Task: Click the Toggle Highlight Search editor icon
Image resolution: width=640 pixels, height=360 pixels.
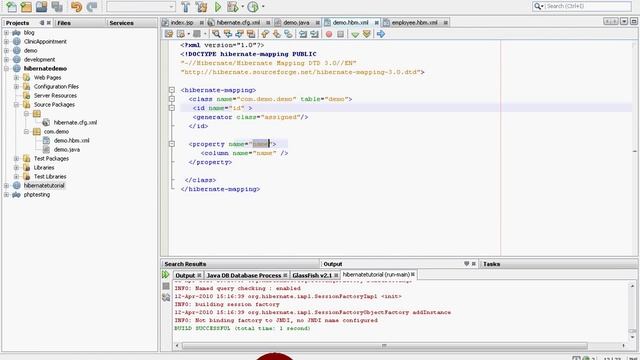Action: click(251, 34)
